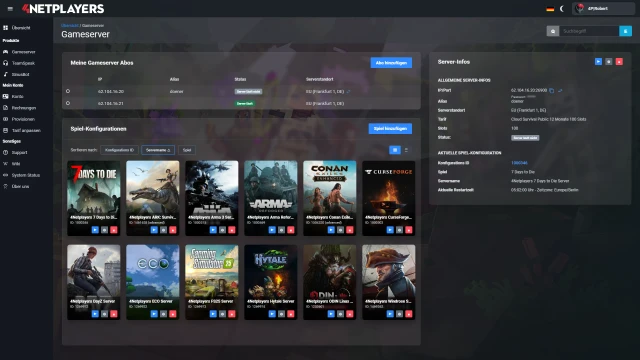Image resolution: width=640 pixels, height=360 pixels.
Task: Click the gray magnifier icon beside search field
Action: (553, 31)
